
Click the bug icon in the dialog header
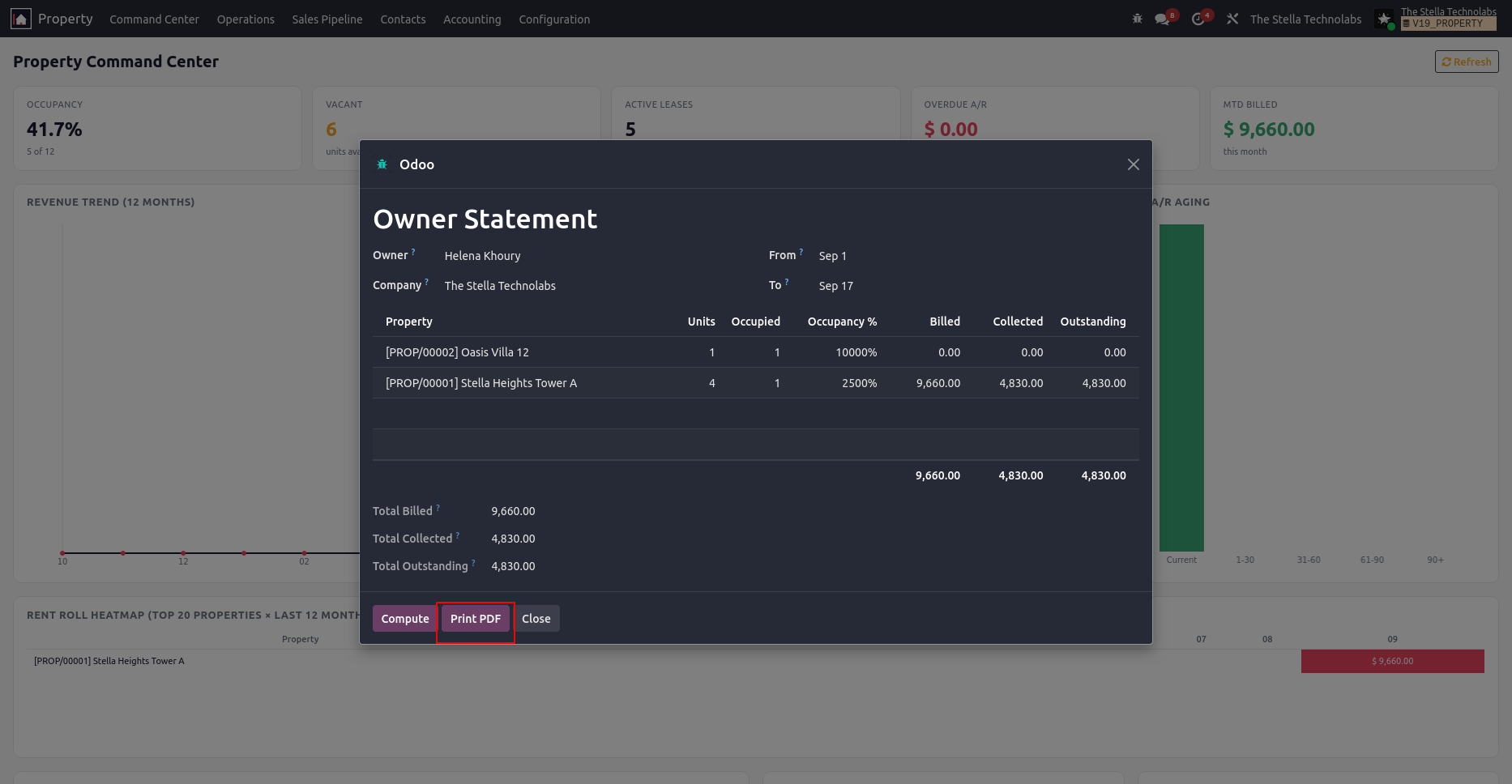click(382, 164)
